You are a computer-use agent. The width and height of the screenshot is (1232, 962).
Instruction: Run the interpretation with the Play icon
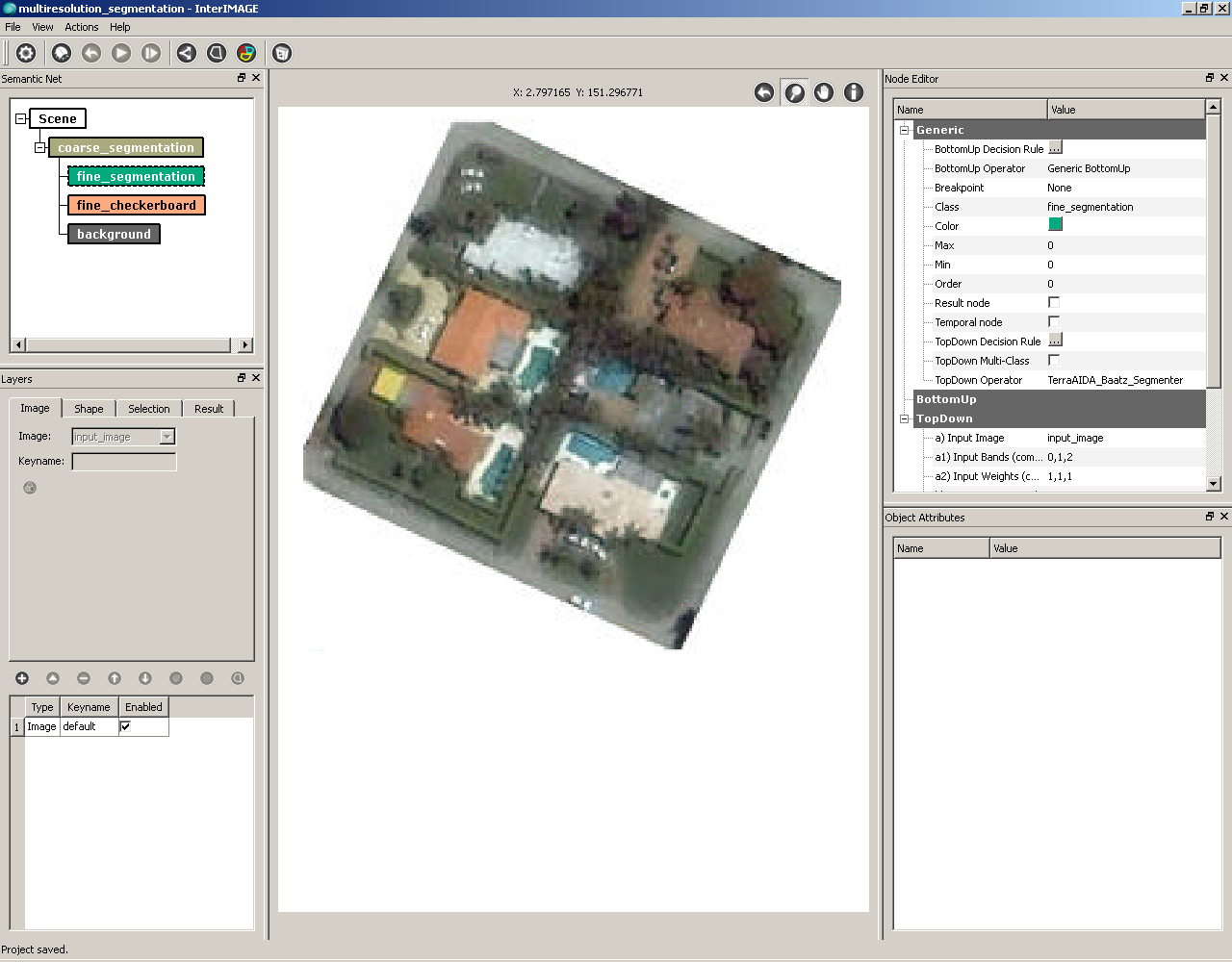[x=120, y=53]
